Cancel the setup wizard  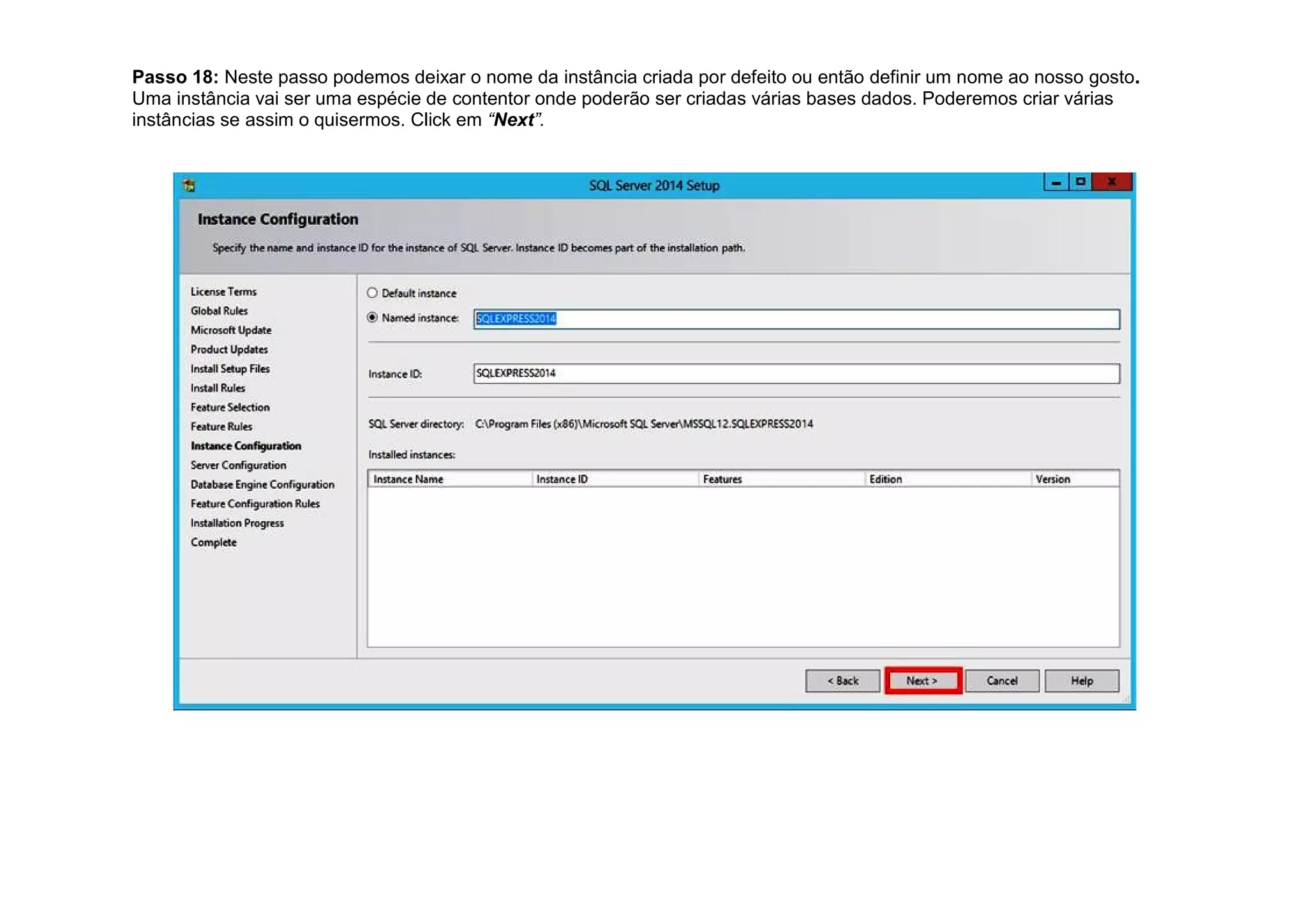(x=1002, y=681)
